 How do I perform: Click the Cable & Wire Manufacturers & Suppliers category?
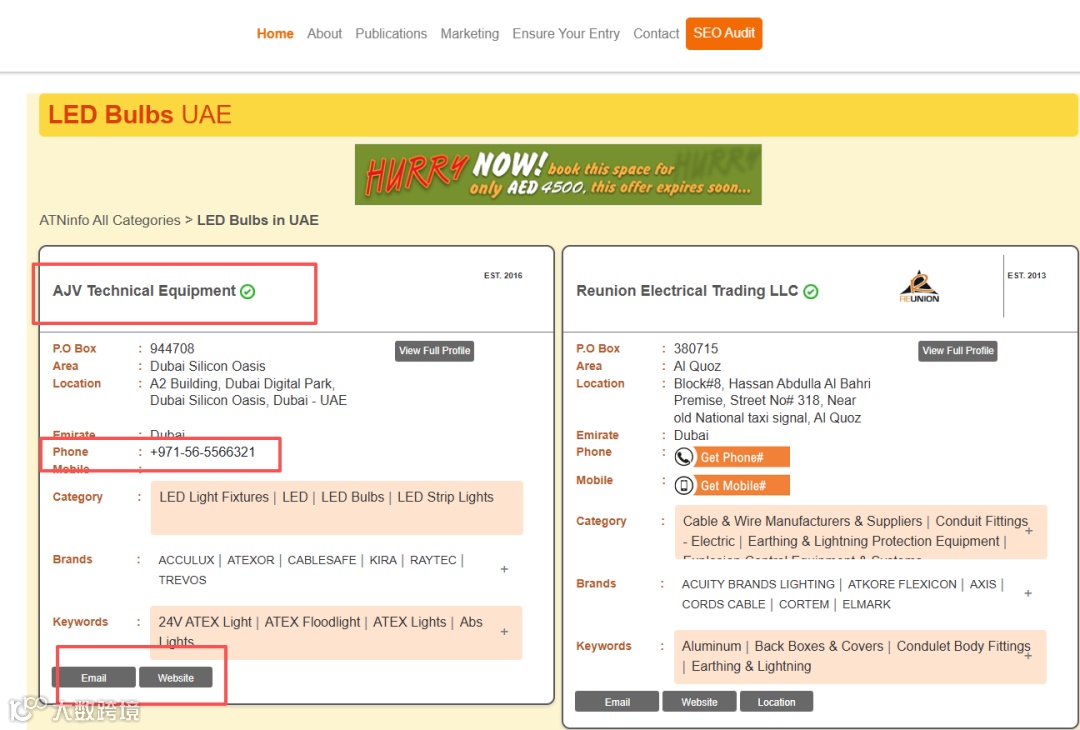pyautogui.click(x=802, y=521)
